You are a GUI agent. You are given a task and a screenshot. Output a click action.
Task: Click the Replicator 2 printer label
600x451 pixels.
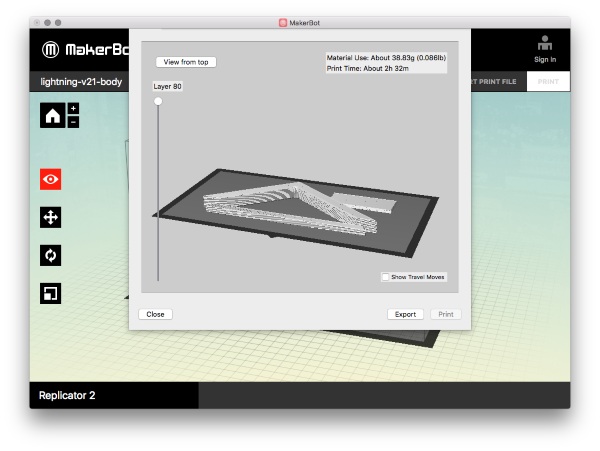[x=67, y=395]
